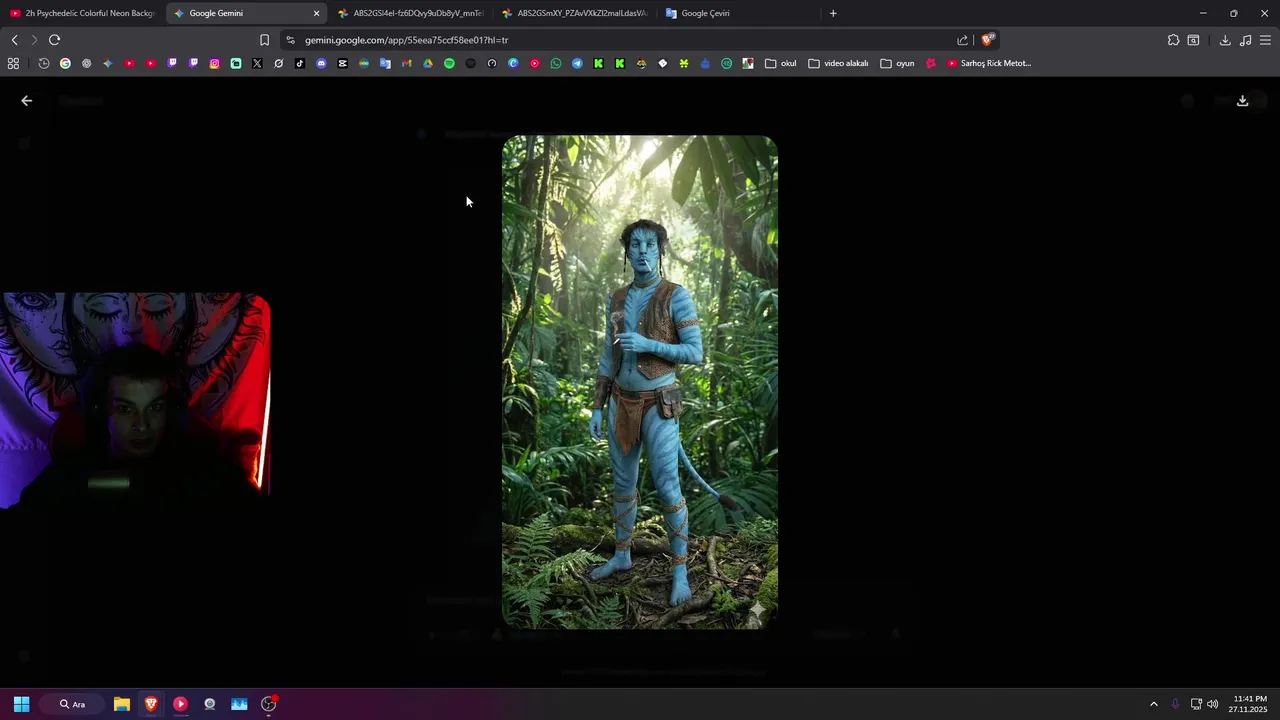Open the apps grid in bookmarks bar
This screenshot has width=1280, height=720.
[x=13, y=63]
